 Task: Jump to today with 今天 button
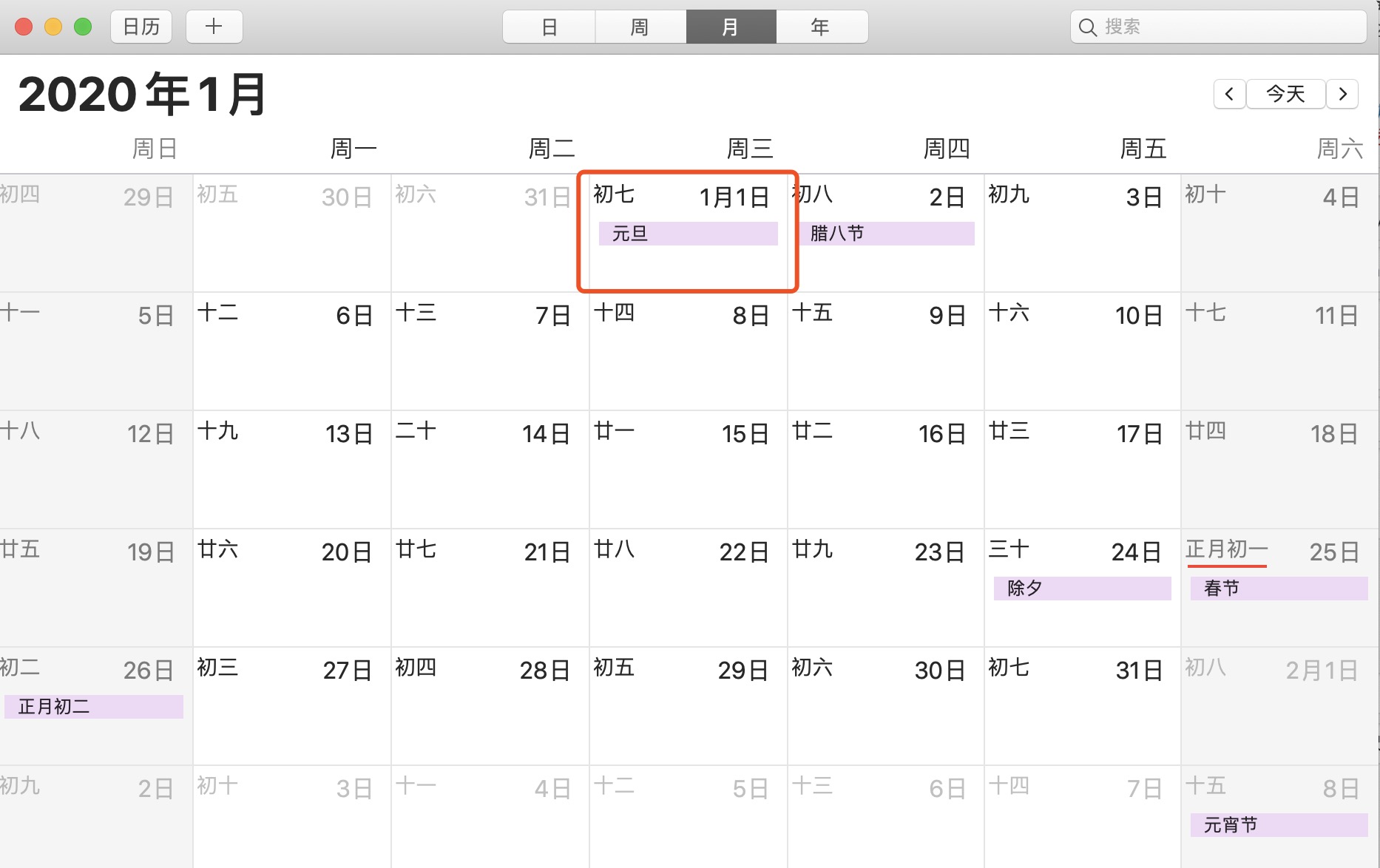(x=1285, y=94)
